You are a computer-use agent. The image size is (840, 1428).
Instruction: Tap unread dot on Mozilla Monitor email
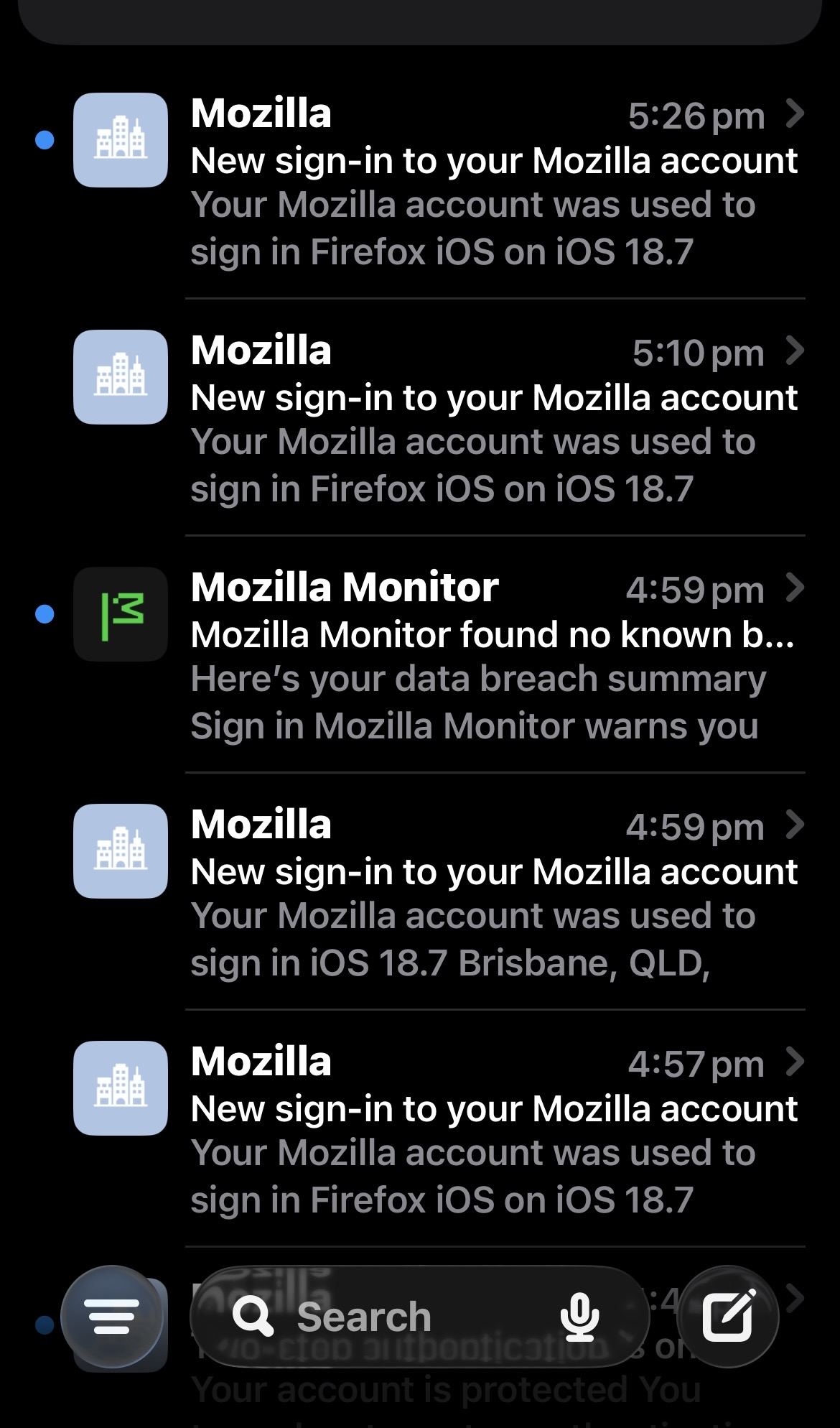tap(45, 614)
